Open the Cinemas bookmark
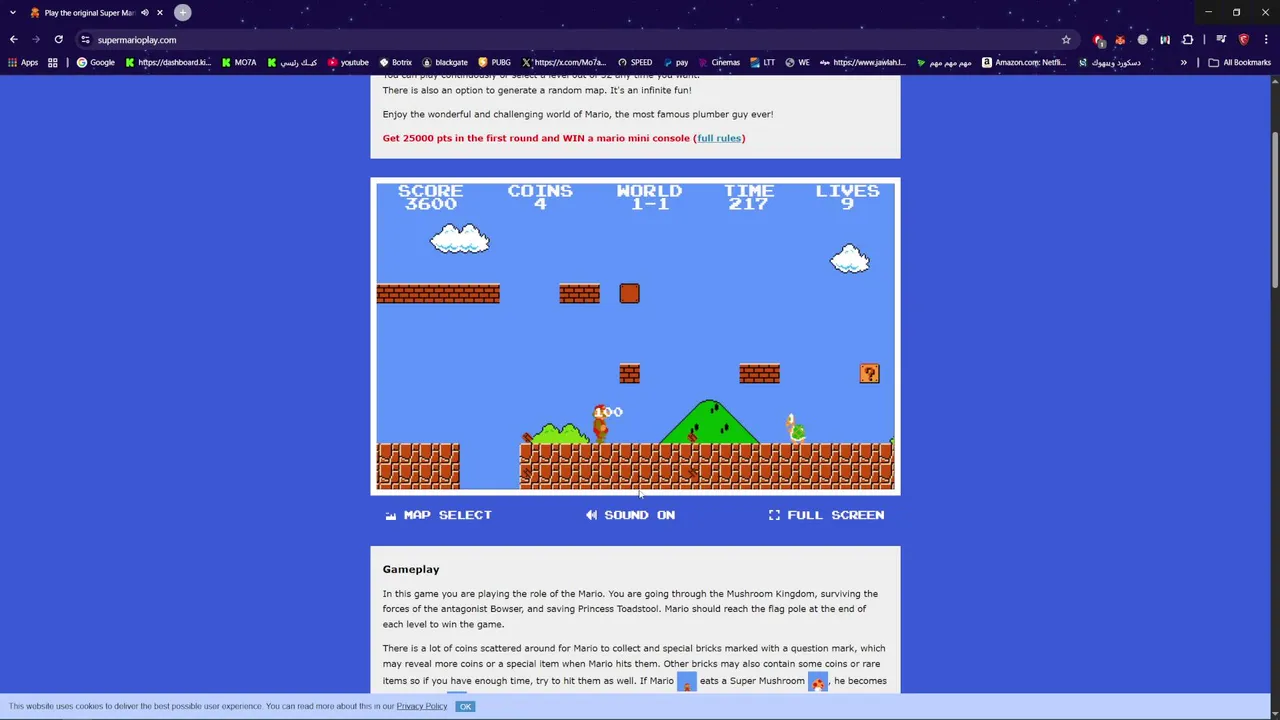 click(x=719, y=62)
